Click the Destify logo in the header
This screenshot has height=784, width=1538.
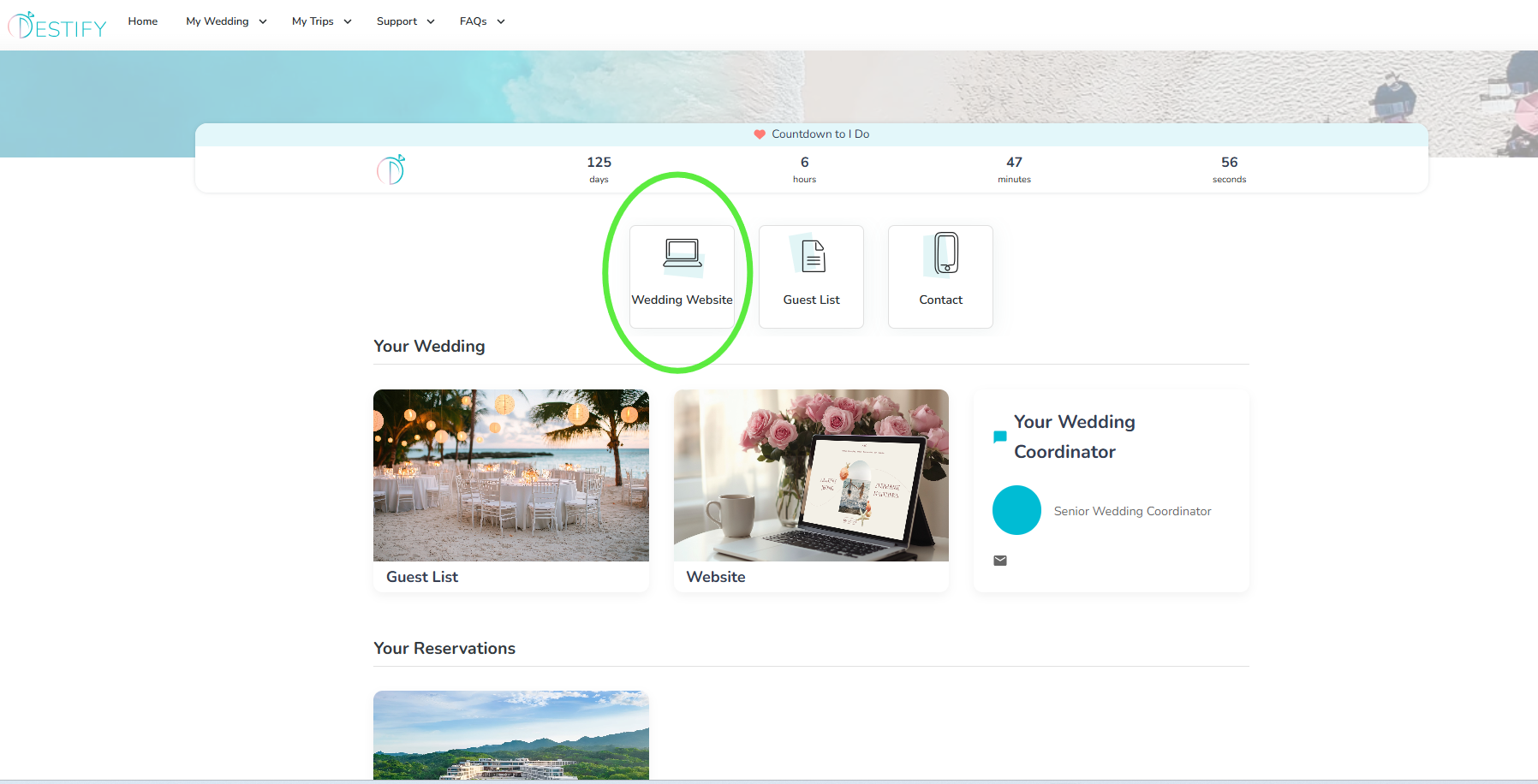click(57, 26)
